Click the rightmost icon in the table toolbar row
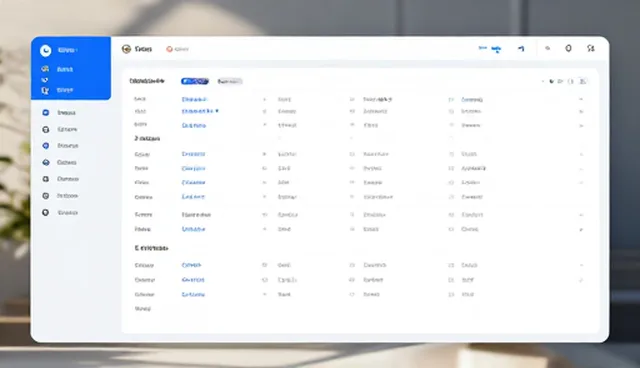This screenshot has width=640, height=368. tap(583, 81)
